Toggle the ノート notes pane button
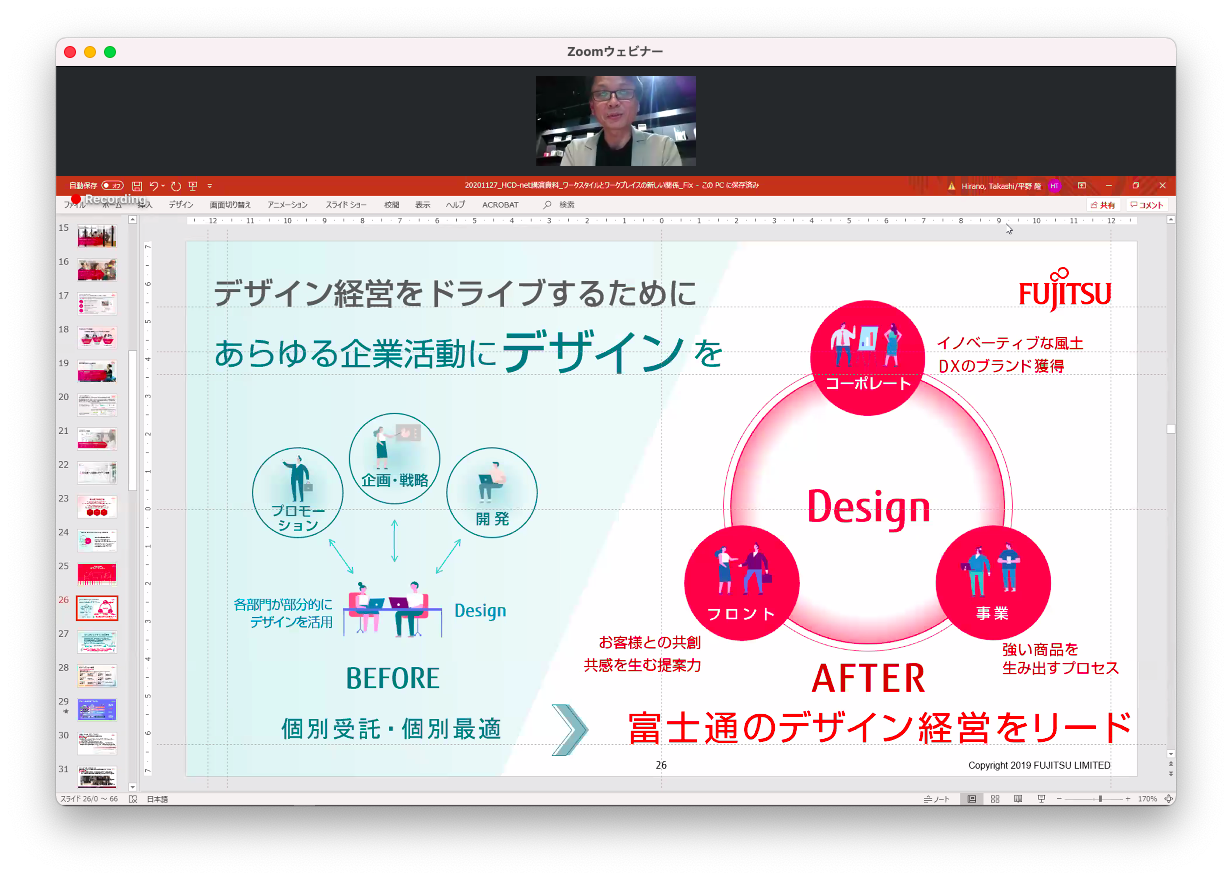The height and width of the screenshot is (880, 1232). [x=936, y=799]
